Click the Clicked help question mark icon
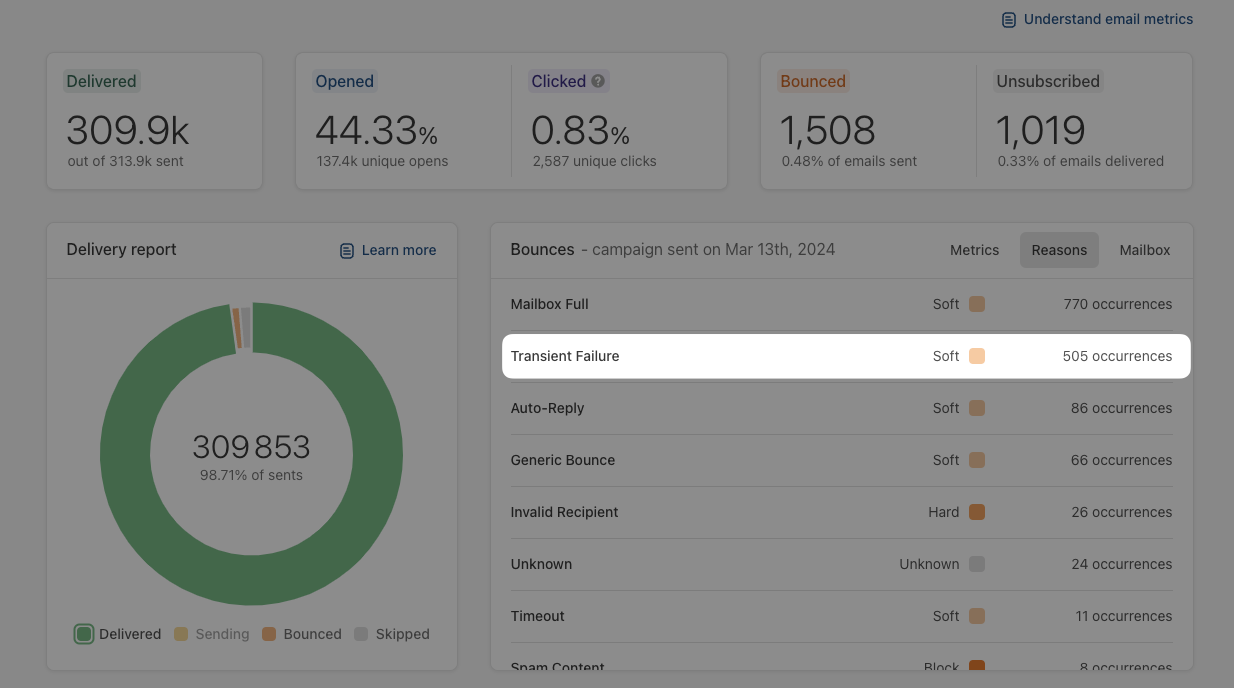Screen dimensions: 1234x688 pyautogui.click(x=598, y=82)
